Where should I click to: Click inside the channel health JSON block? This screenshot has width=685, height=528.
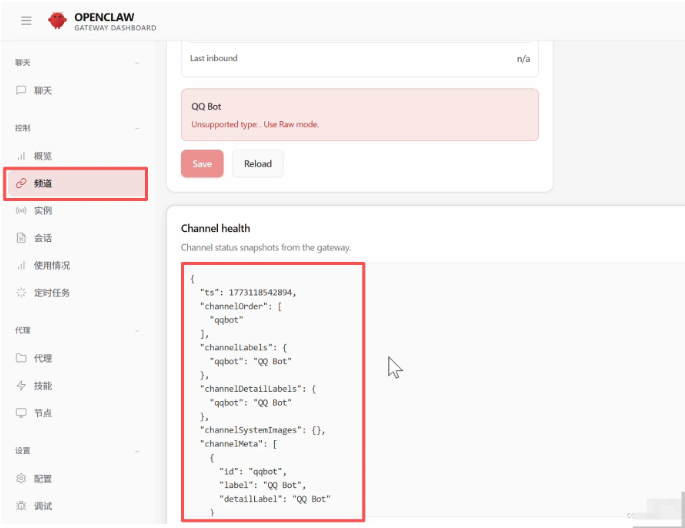click(273, 390)
